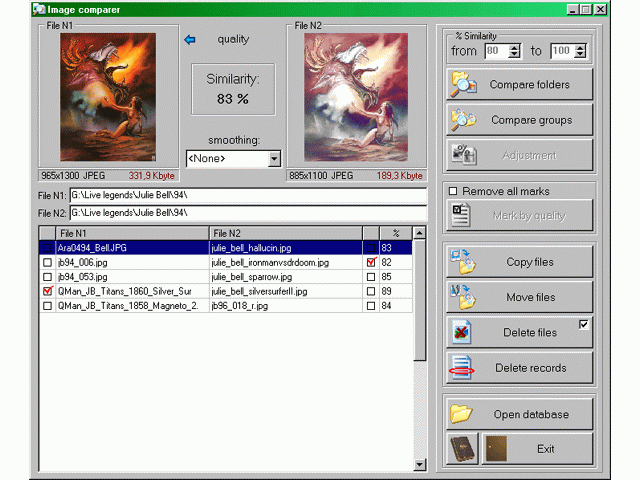
Task: Click the File N2 column header
Action: (286, 233)
